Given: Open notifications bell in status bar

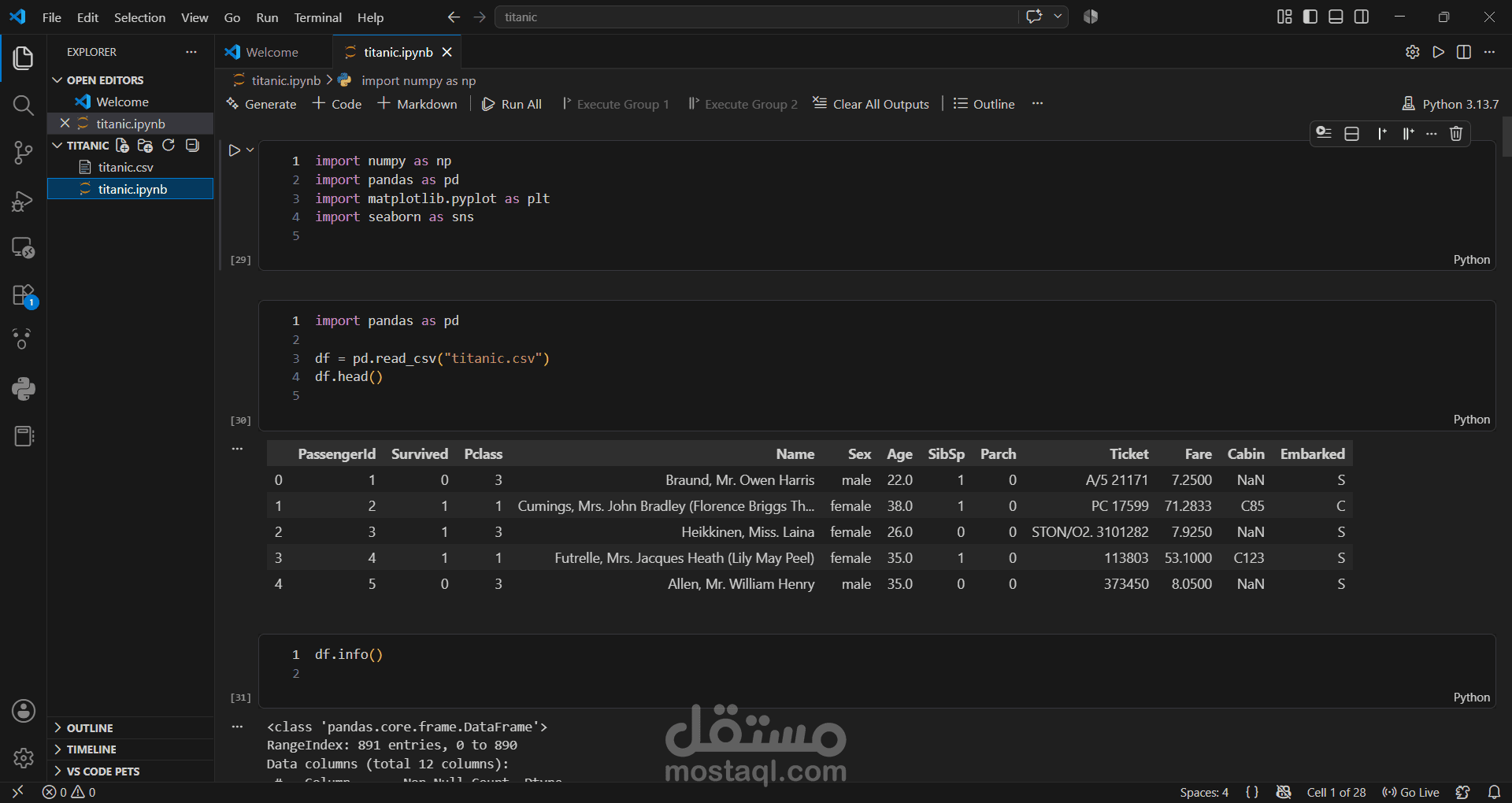Looking at the screenshot, I should pos(1494,792).
